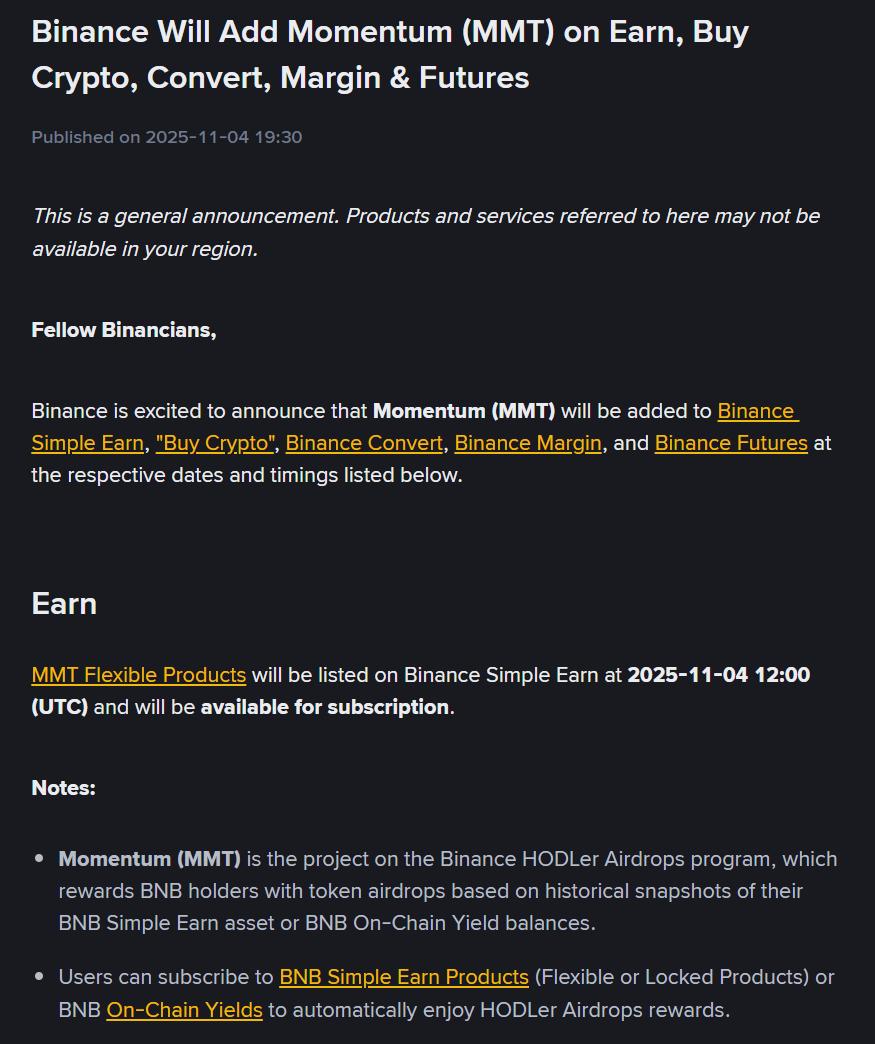
Task: Click the "Notes:" label
Action: pyautogui.click(x=63, y=788)
